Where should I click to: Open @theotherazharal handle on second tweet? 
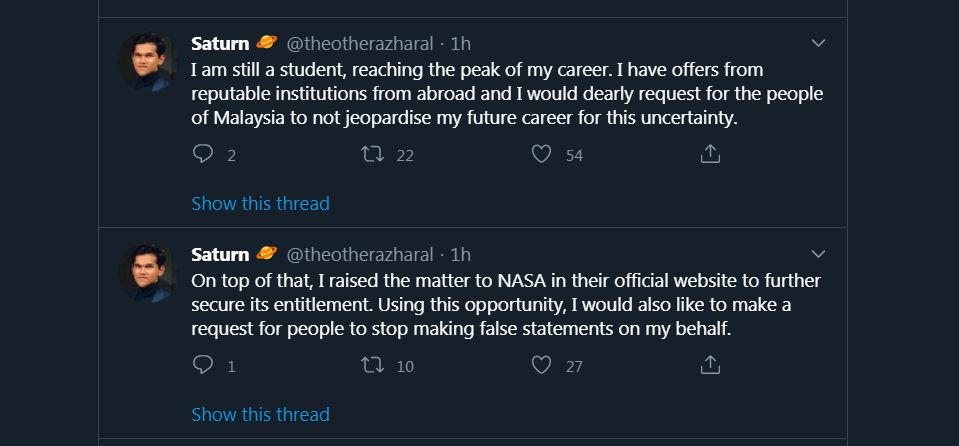tap(360, 255)
